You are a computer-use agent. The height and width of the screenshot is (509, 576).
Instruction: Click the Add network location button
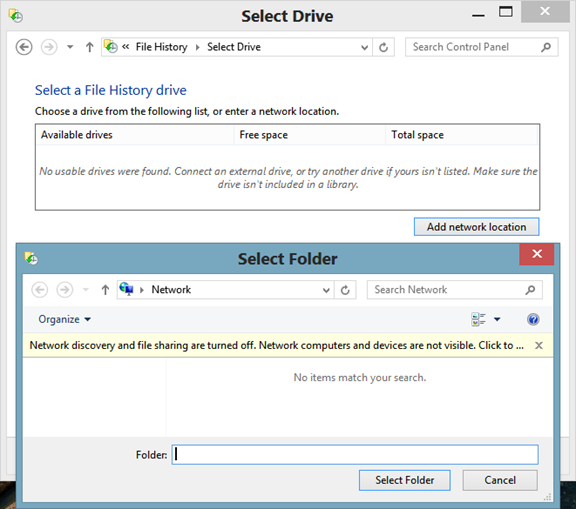click(476, 227)
